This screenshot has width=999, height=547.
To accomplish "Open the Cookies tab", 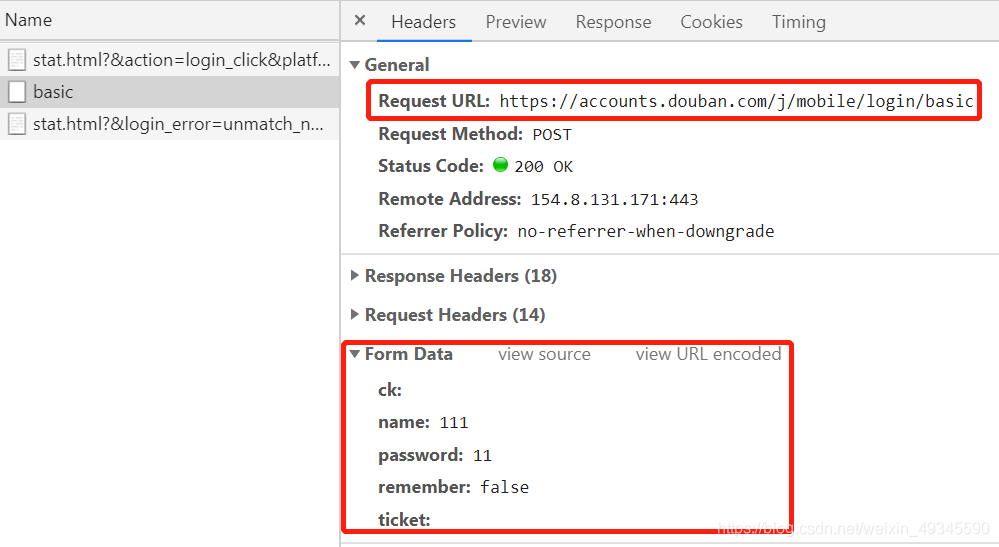I will 712,22.
